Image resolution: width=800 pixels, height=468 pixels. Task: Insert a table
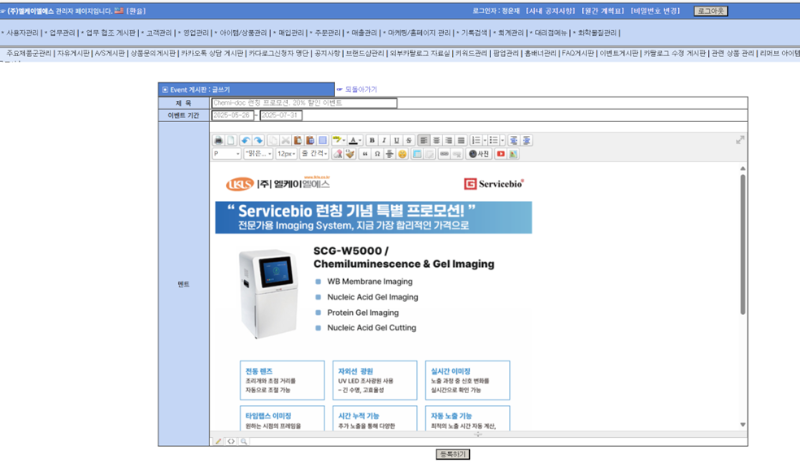416,154
